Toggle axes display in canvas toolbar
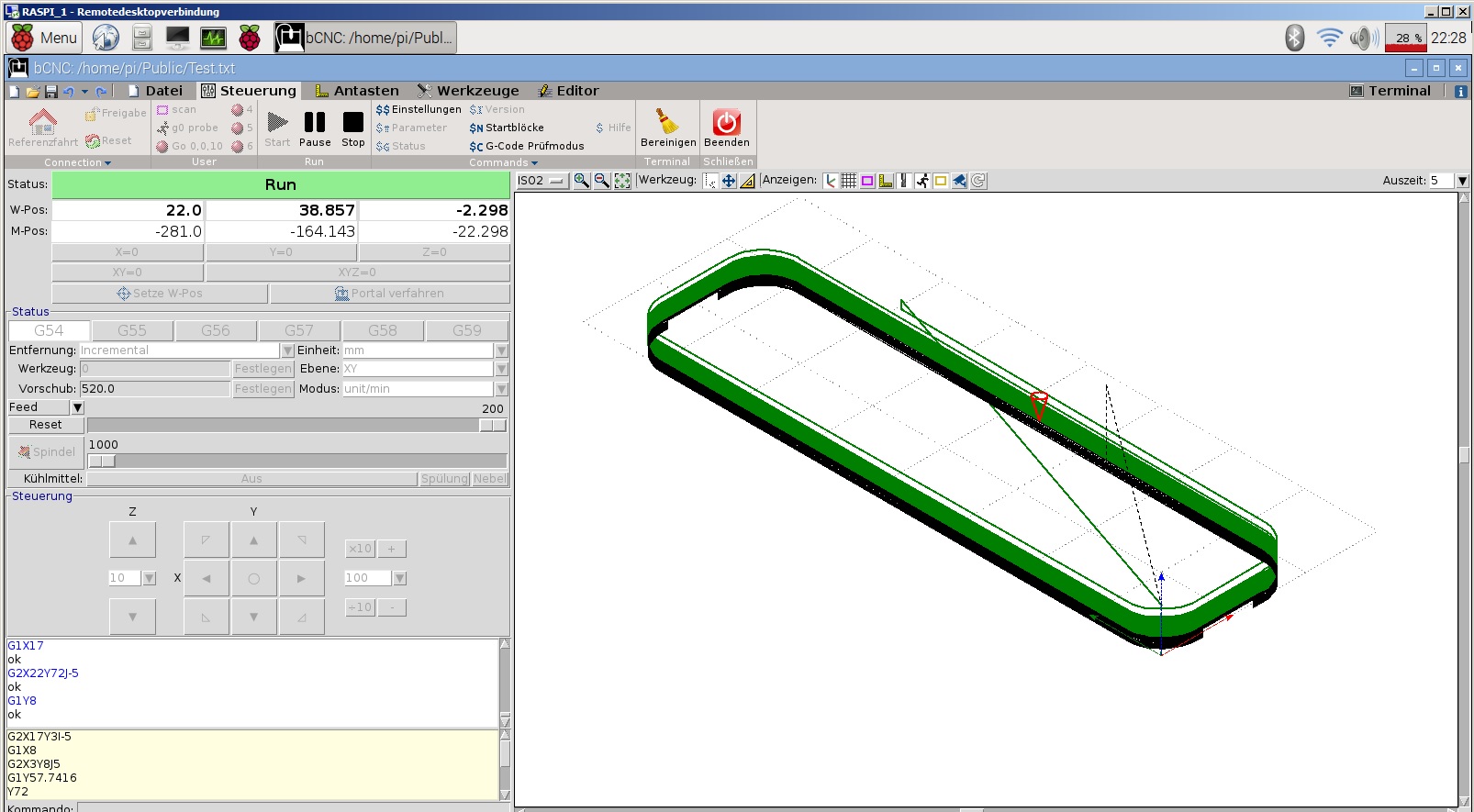The height and width of the screenshot is (812, 1474). [831, 181]
